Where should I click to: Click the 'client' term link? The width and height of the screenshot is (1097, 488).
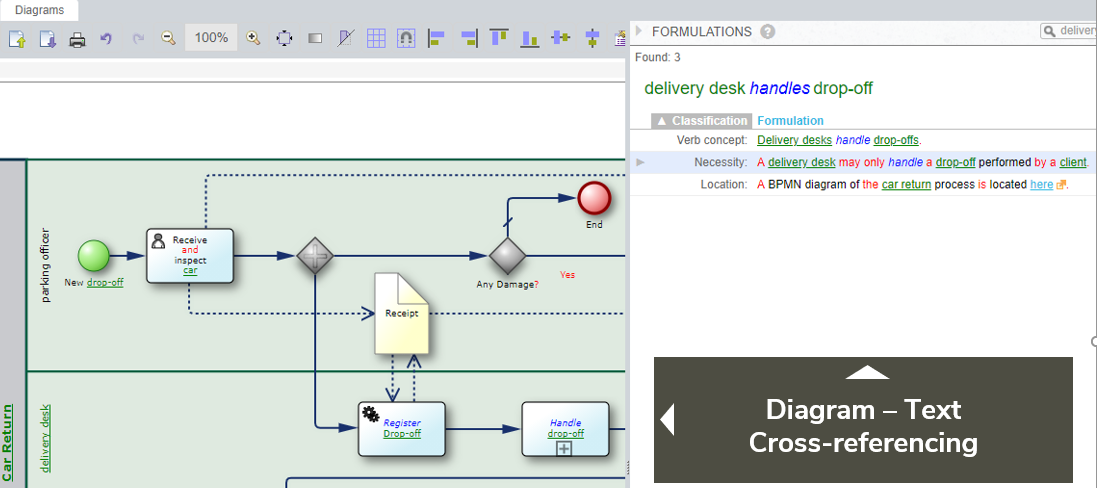1072,162
